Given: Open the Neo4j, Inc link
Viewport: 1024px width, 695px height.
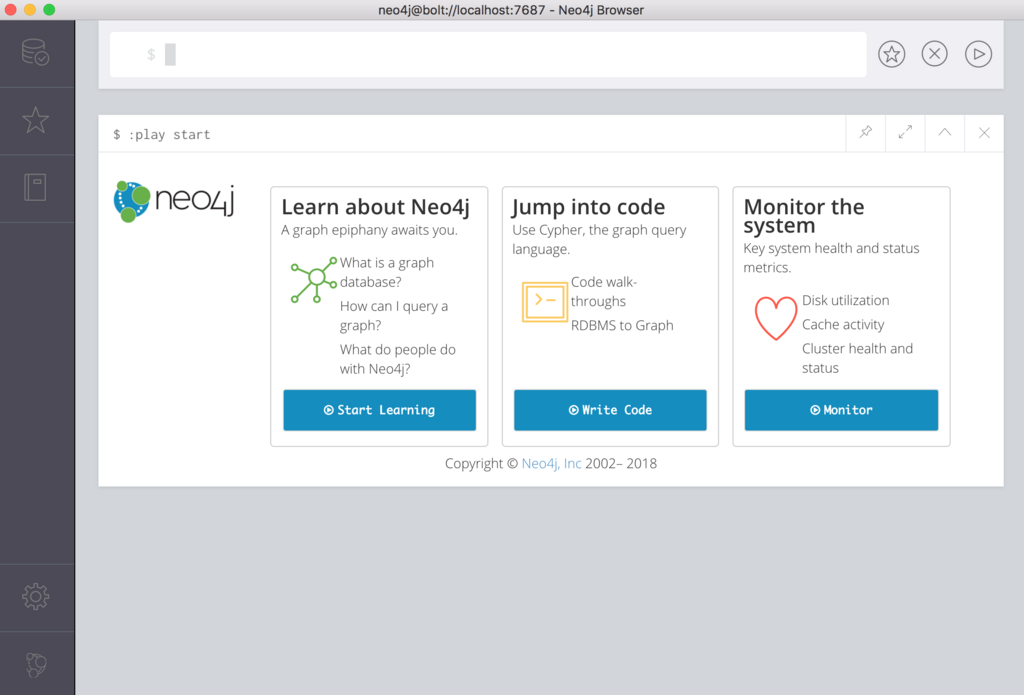Looking at the screenshot, I should (551, 464).
